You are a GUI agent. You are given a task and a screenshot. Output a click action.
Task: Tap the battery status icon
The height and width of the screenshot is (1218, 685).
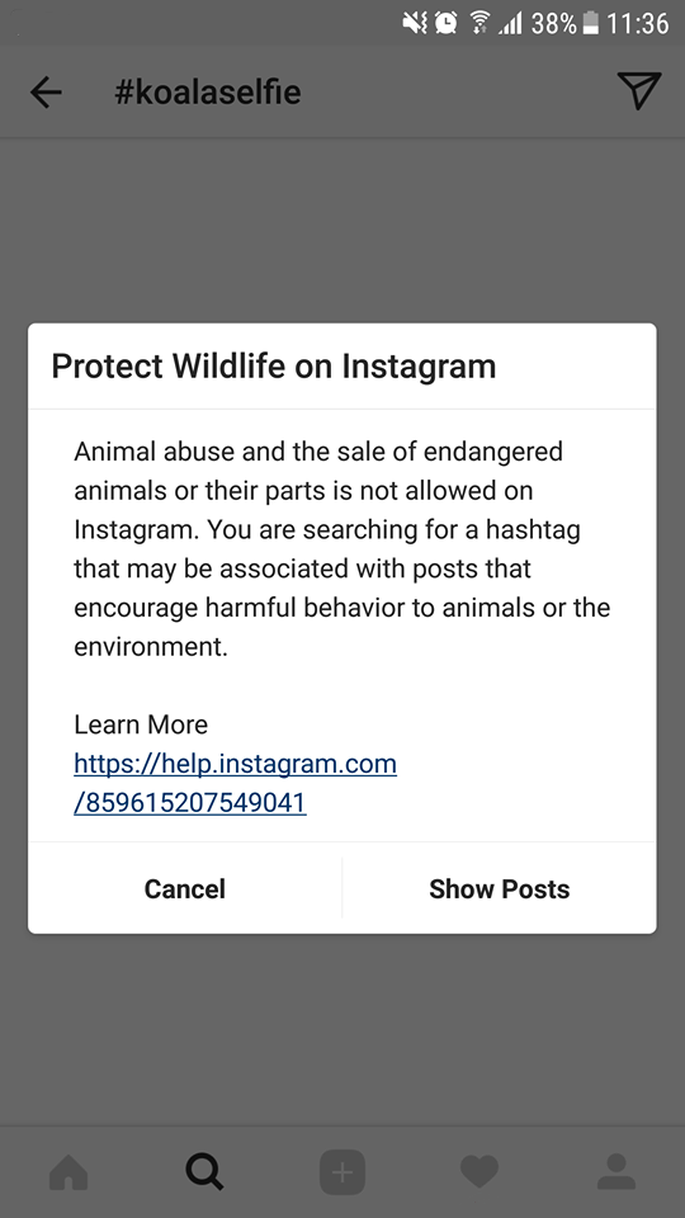click(x=590, y=22)
